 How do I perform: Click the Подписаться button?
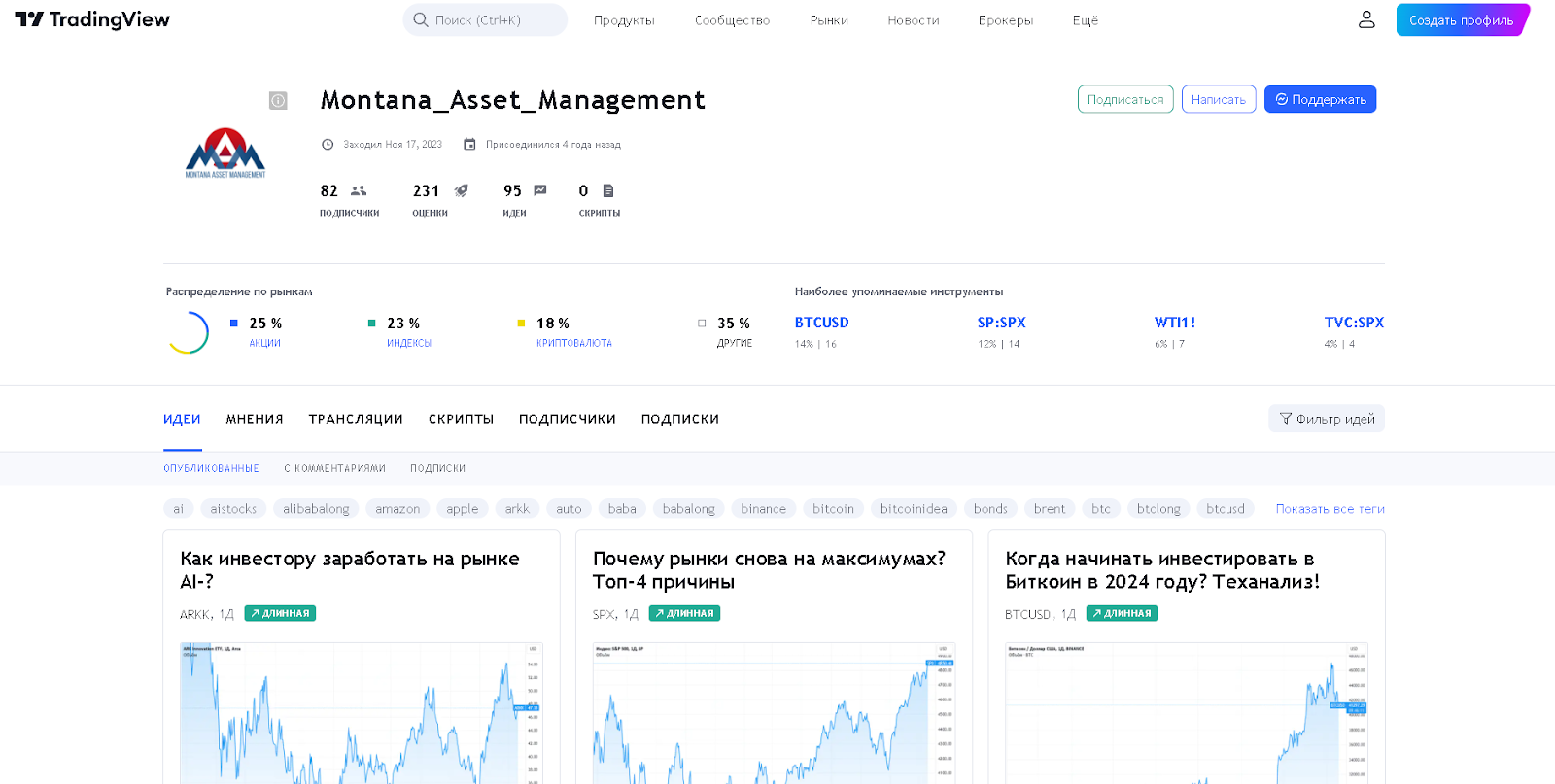[1125, 99]
